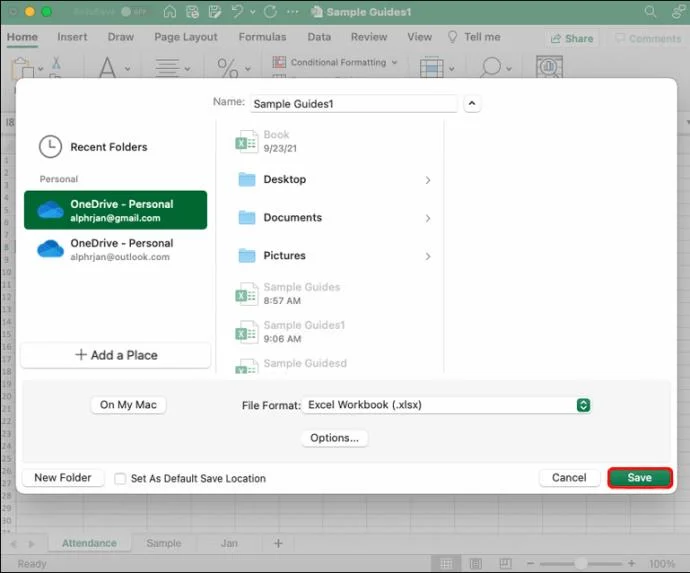
Task: Open the Alignment group icon
Action: 168,68
